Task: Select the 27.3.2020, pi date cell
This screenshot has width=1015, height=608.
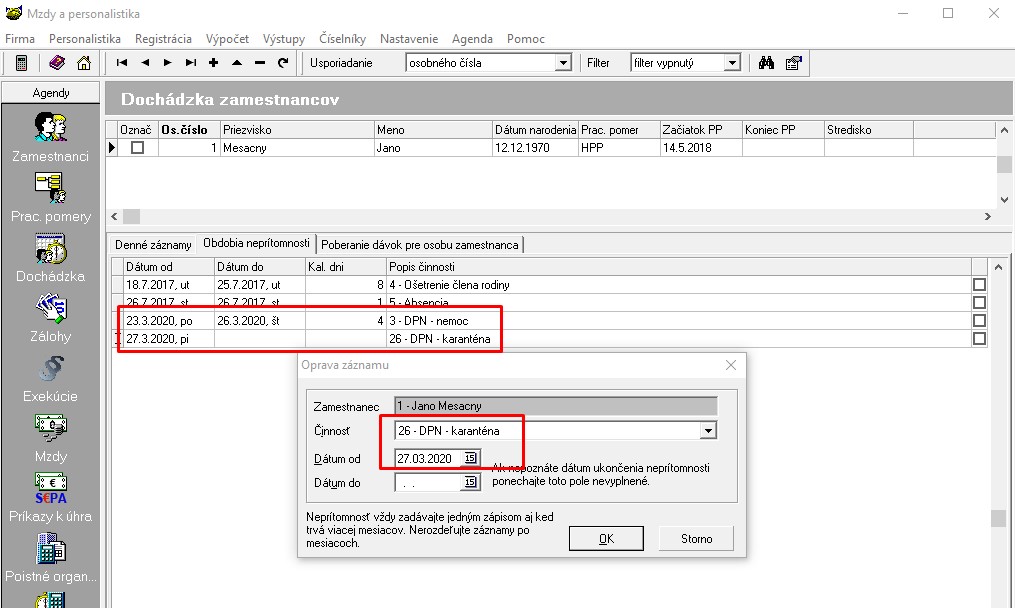Action: [x=168, y=339]
